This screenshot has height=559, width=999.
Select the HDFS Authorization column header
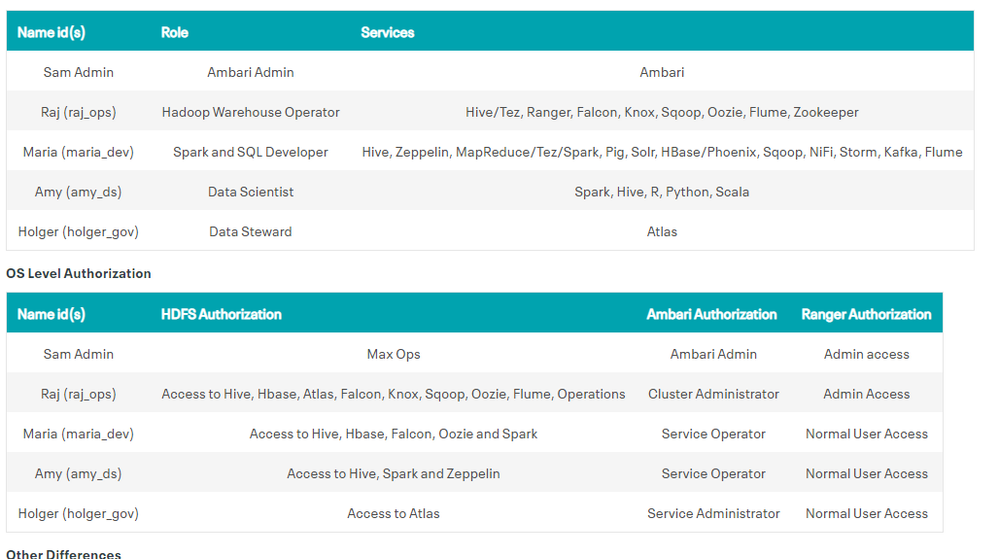click(x=221, y=314)
